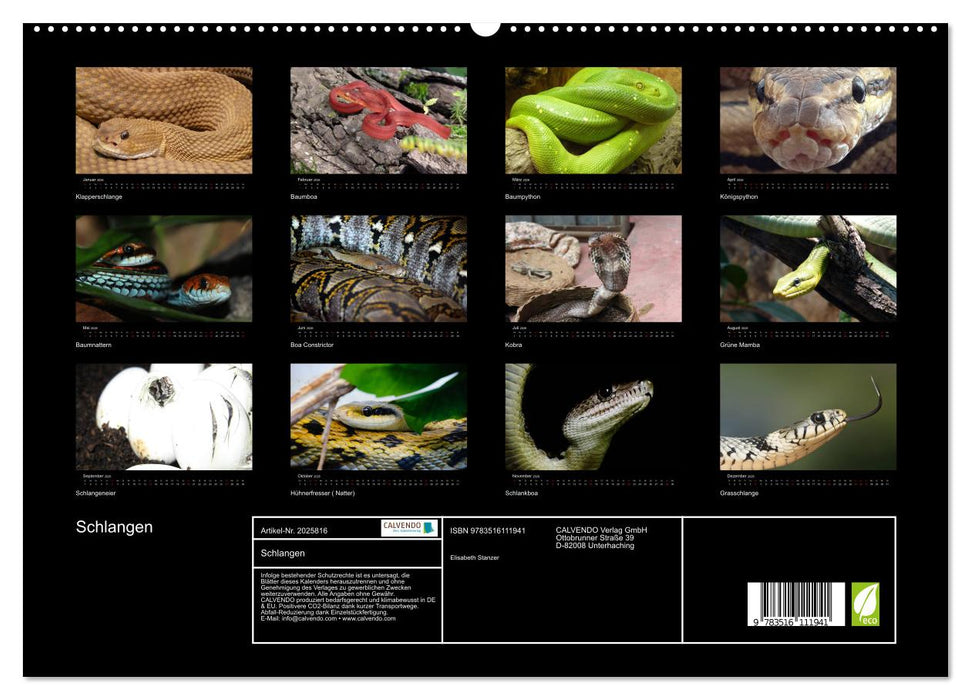The width and height of the screenshot is (971, 700).
Task: Click the calendar hanging hole at top
Action: coord(485,26)
